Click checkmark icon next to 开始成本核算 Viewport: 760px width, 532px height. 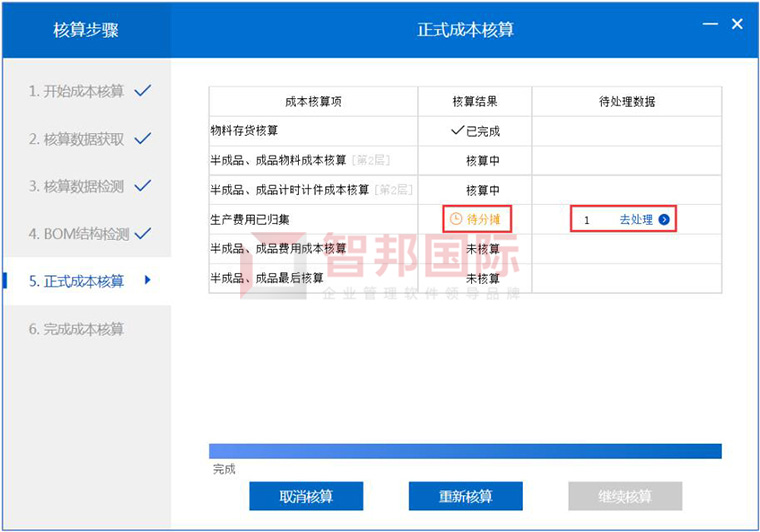(x=142, y=90)
